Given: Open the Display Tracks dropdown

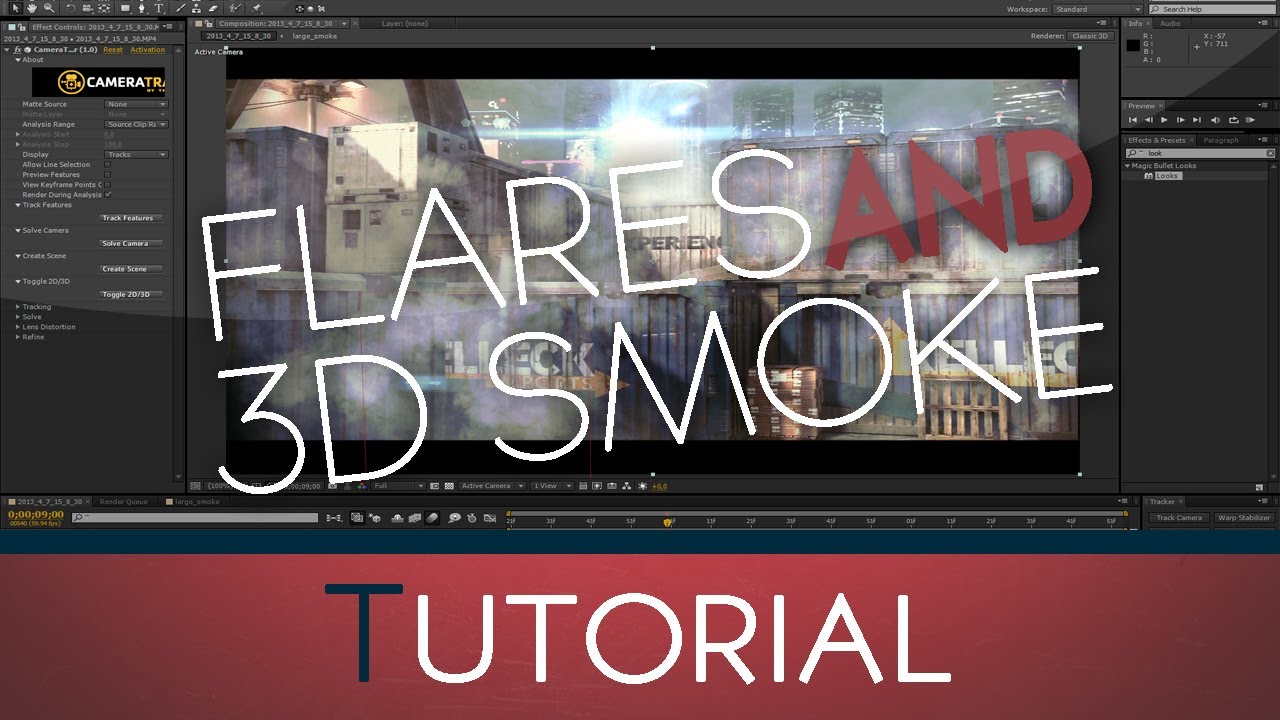Looking at the screenshot, I should pyautogui.click(x=136, y=154).
